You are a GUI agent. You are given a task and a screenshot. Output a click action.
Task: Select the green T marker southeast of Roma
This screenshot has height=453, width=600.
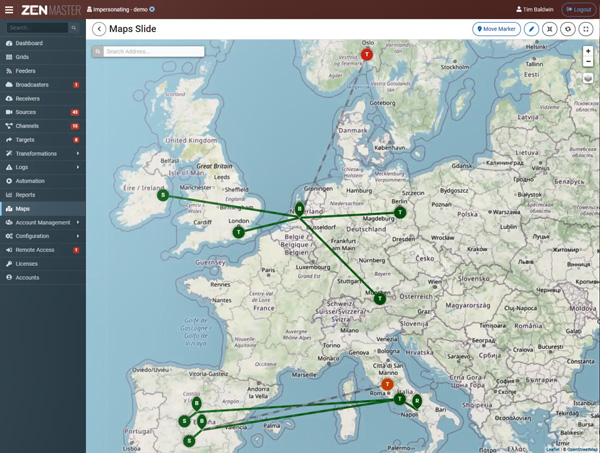(x=400, y=399)
